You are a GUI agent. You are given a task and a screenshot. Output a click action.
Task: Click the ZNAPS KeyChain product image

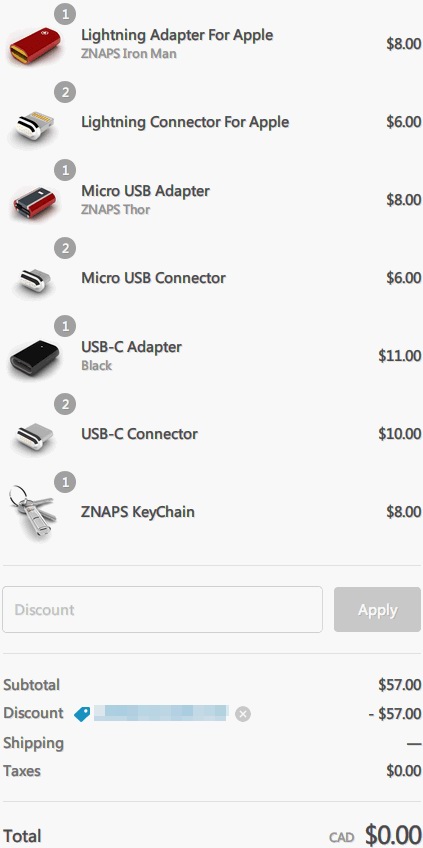[34, 512]
